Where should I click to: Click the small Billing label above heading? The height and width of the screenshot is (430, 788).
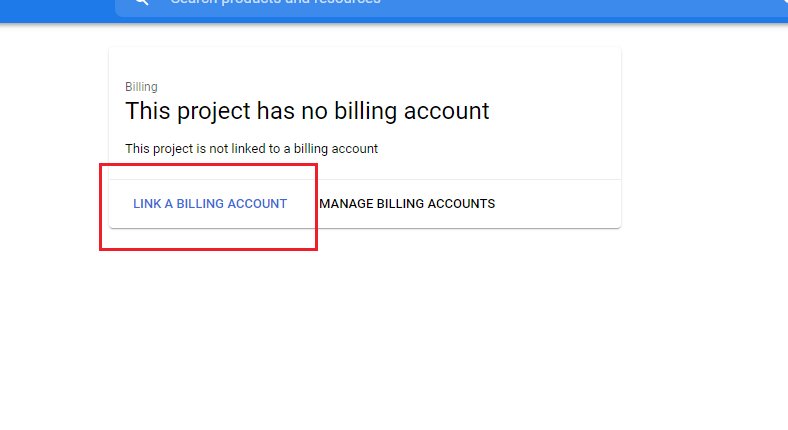[141, 87]
